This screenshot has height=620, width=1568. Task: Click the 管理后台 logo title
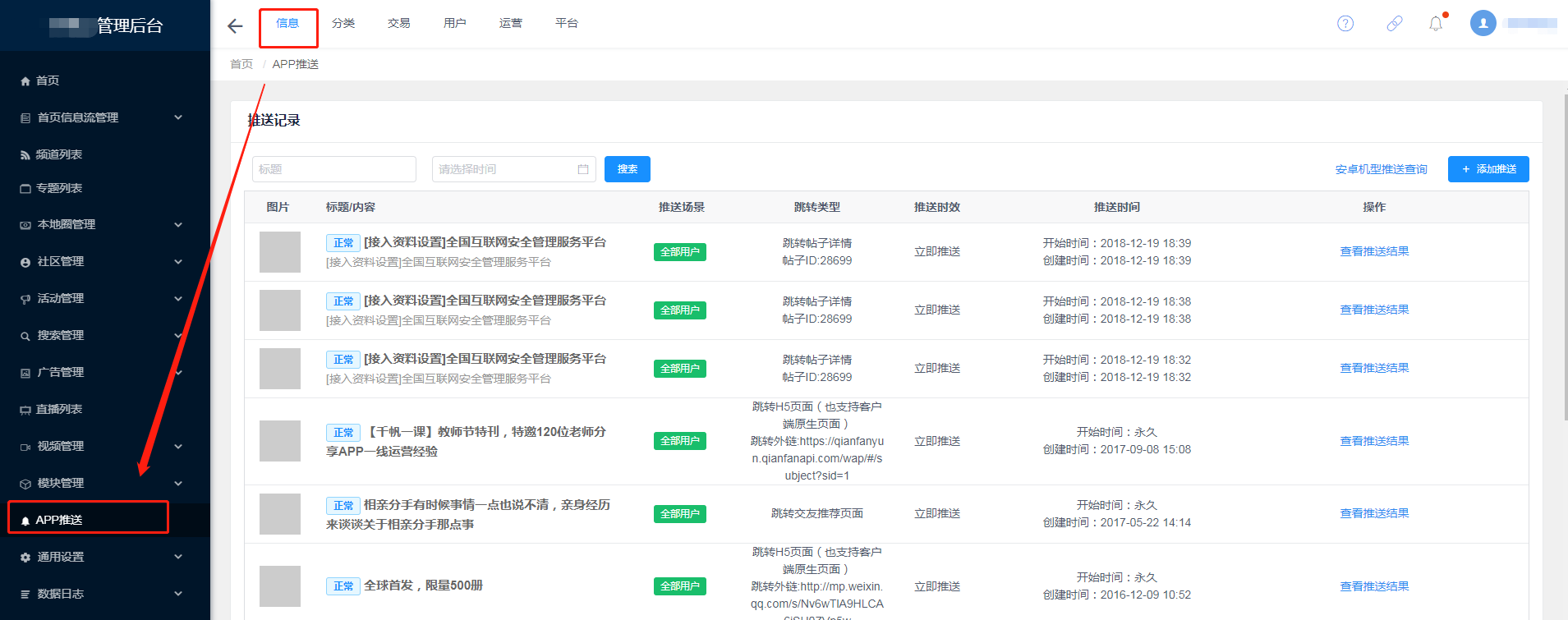click(x=130, y=25)
